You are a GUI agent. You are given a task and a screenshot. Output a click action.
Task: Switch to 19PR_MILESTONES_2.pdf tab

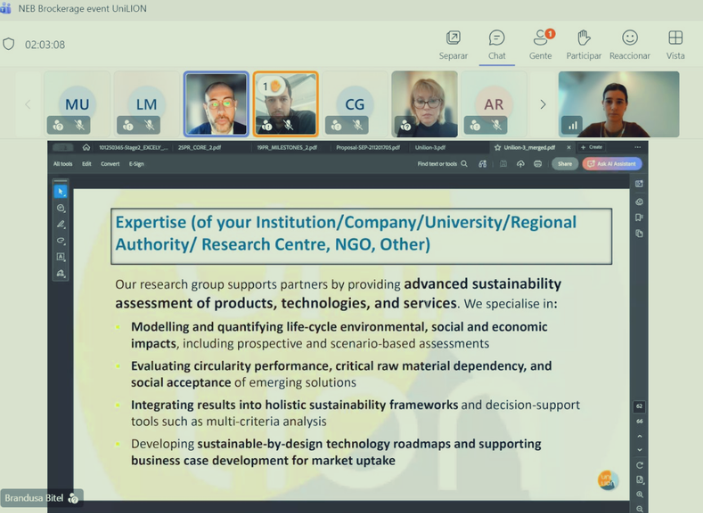tap(286, 147)
